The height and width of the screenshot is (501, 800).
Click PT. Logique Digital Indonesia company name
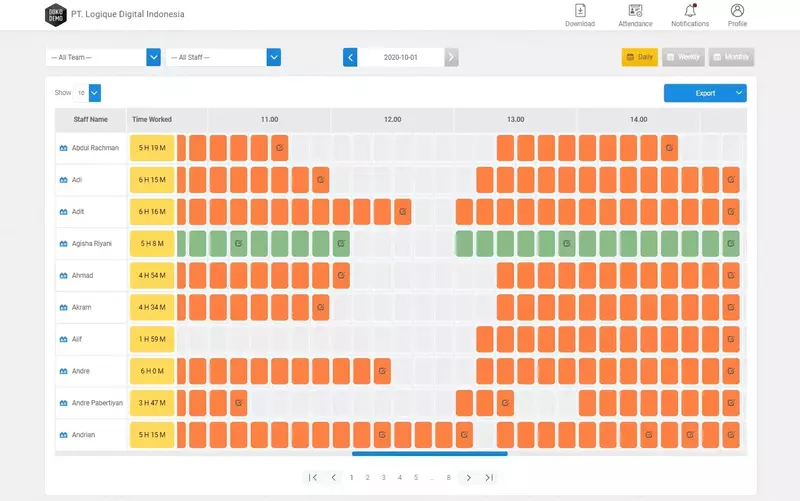point(128,14)
